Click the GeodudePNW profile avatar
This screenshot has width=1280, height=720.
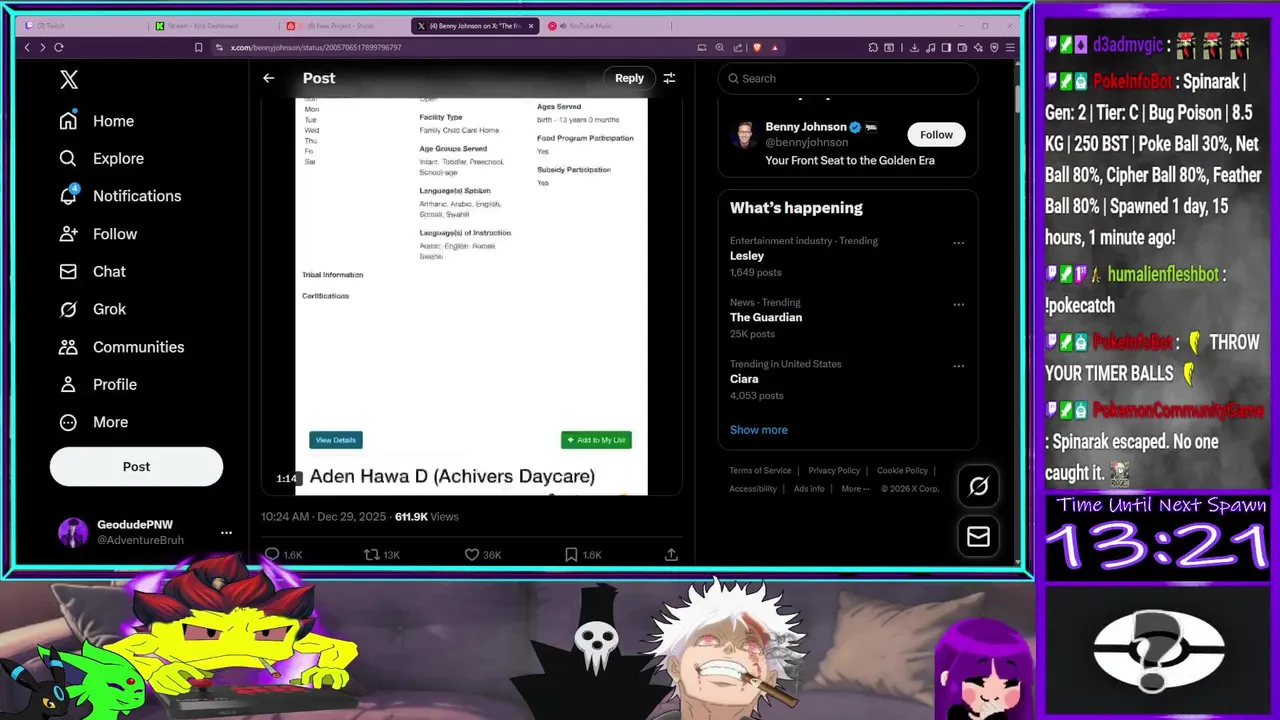(x=73, y=532)
